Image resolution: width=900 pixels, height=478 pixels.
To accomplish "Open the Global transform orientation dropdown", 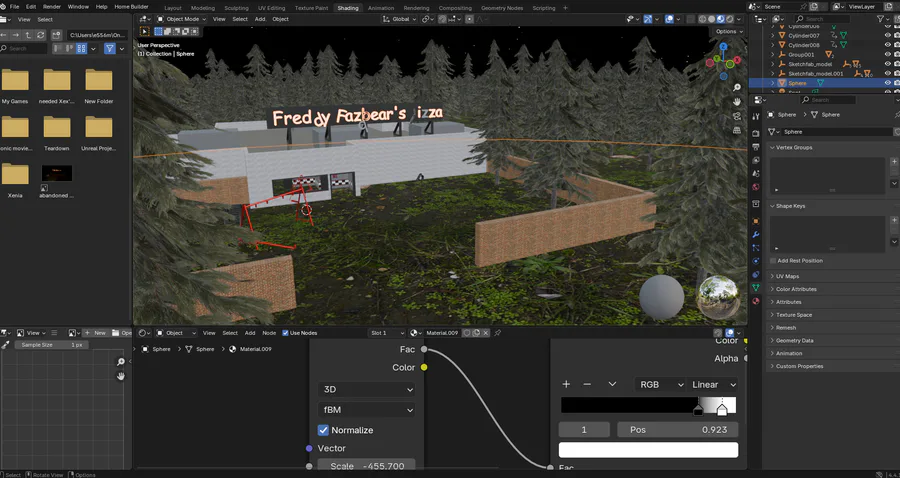I will point(399,19).
